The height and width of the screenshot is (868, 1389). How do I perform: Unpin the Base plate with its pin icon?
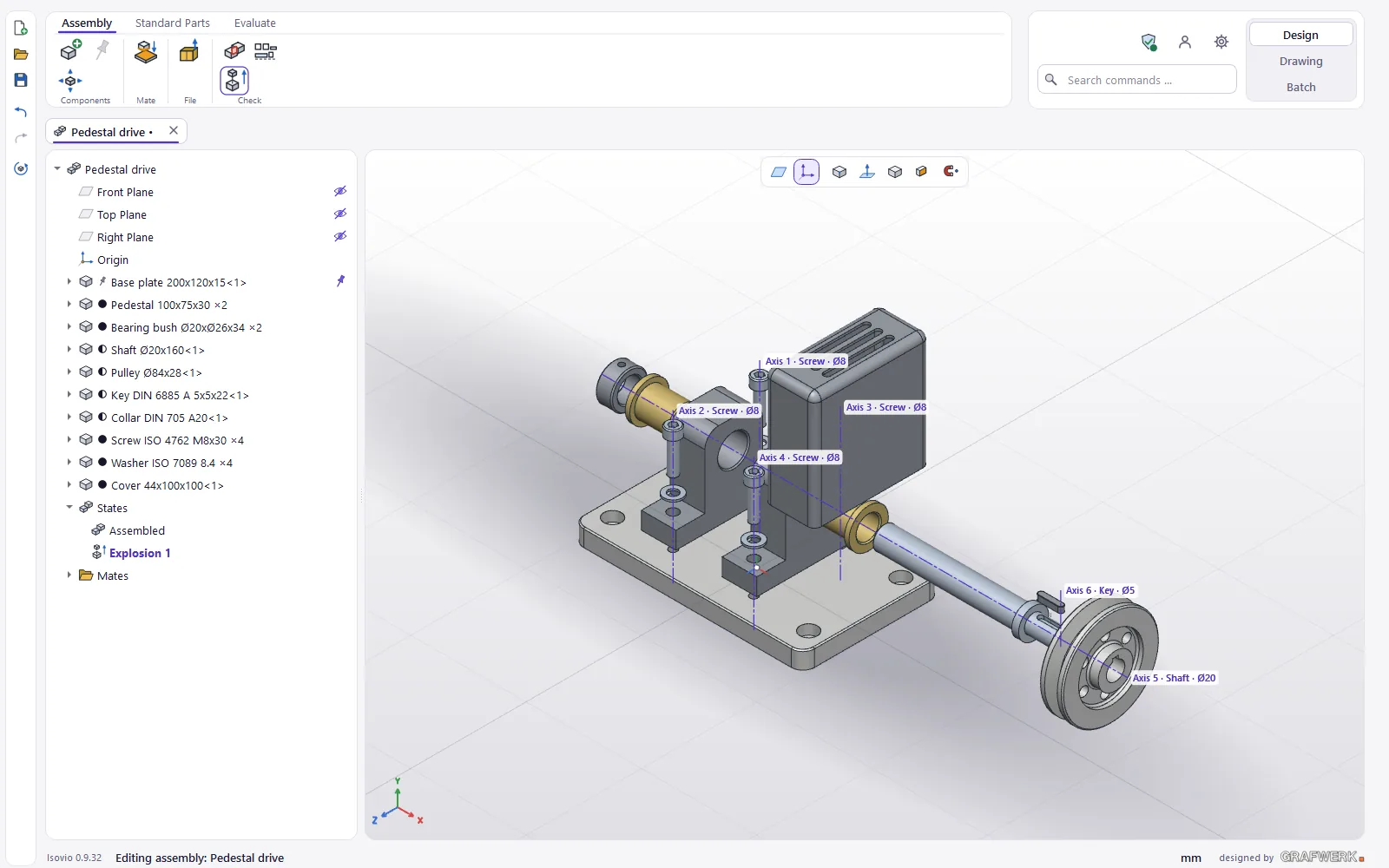coord(340,280)
